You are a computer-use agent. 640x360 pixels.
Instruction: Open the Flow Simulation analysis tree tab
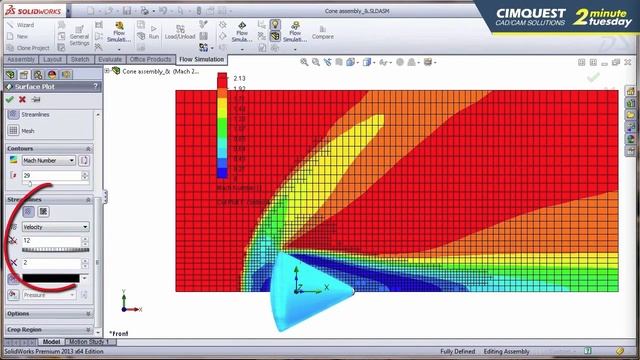[66, 74]
